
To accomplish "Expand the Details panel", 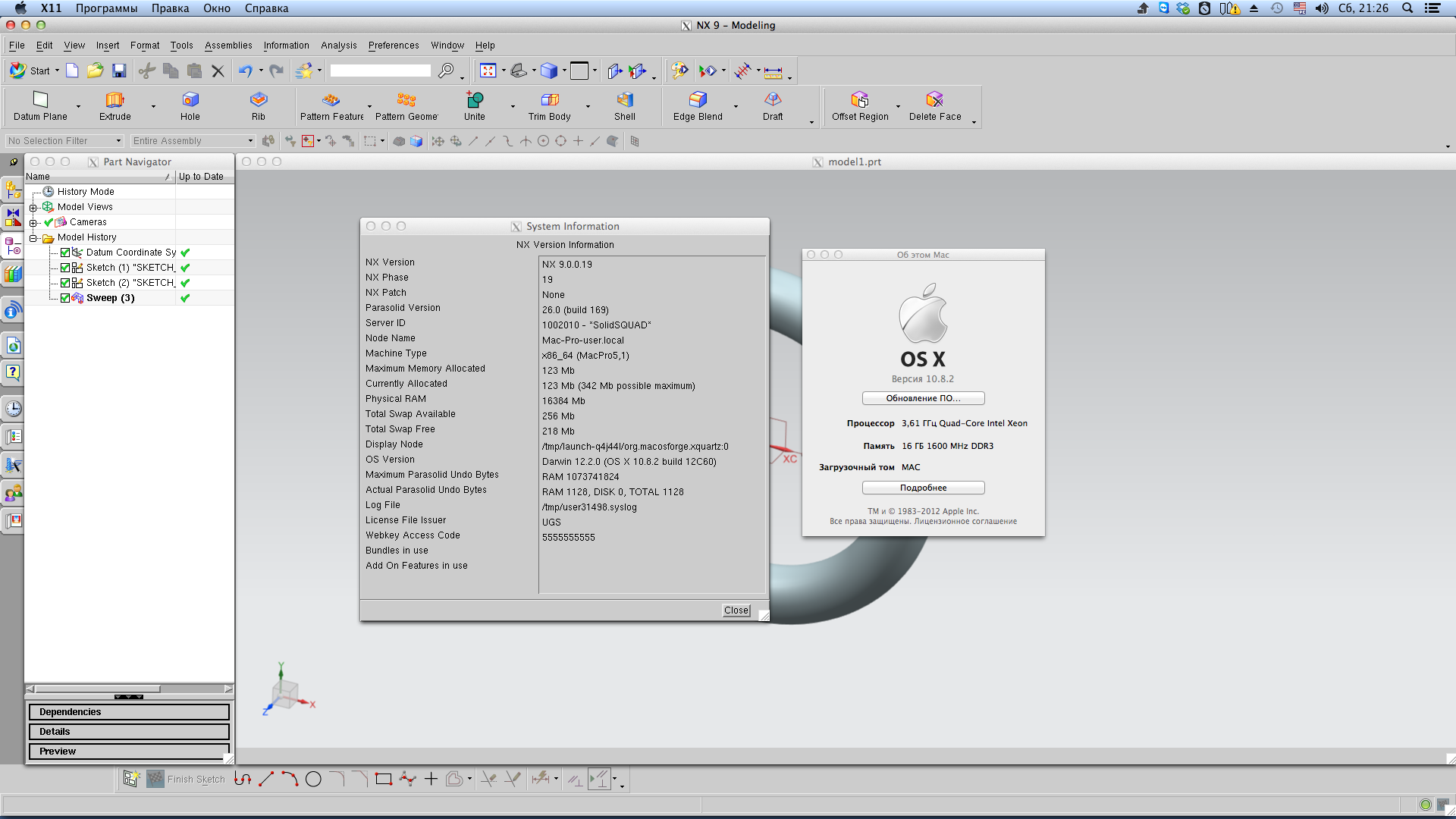I will point(129,732).
